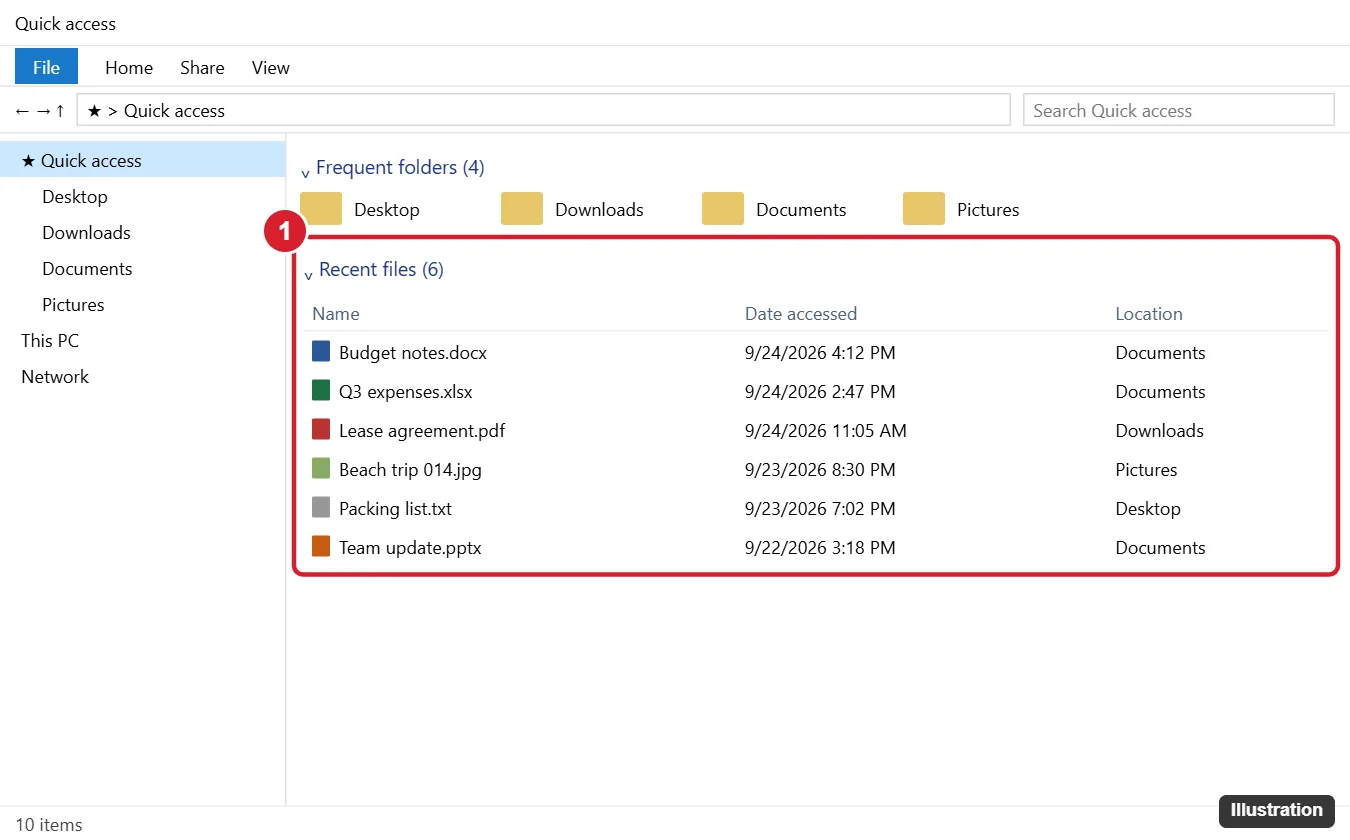
Task: Collapse the Recent files section
Action: pyautogui.click(x=309, y=274)
